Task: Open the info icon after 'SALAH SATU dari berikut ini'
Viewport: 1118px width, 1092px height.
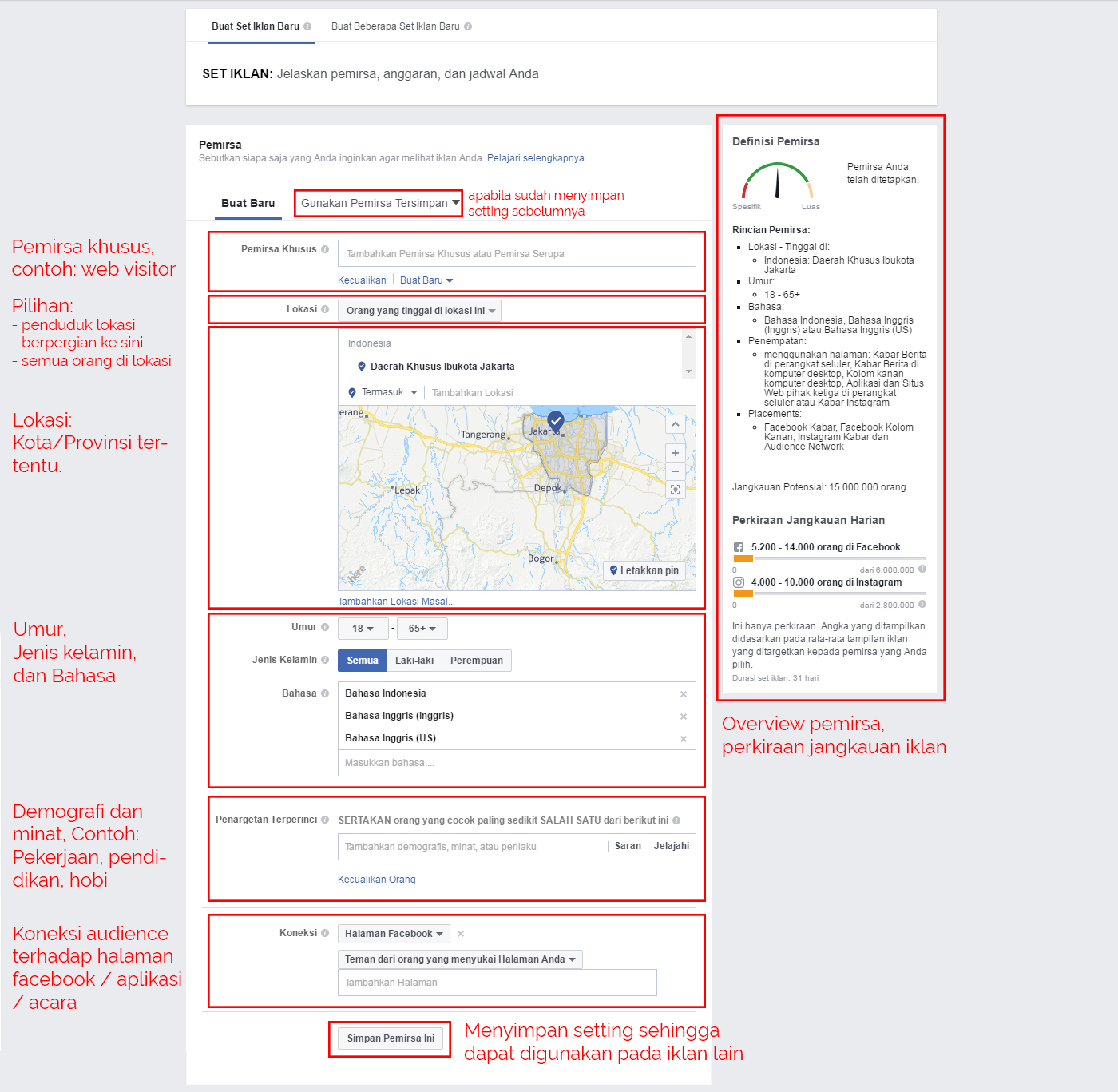Action: (676, 820)
